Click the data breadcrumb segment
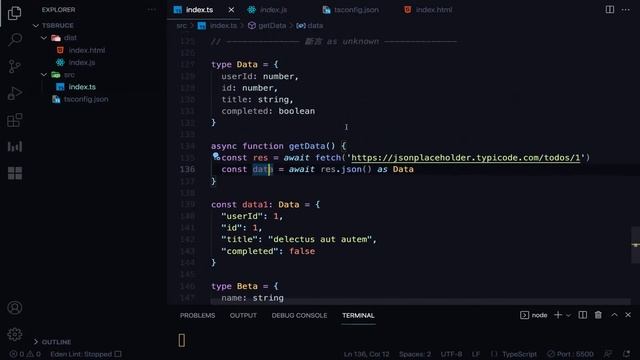 click(315, 25)
